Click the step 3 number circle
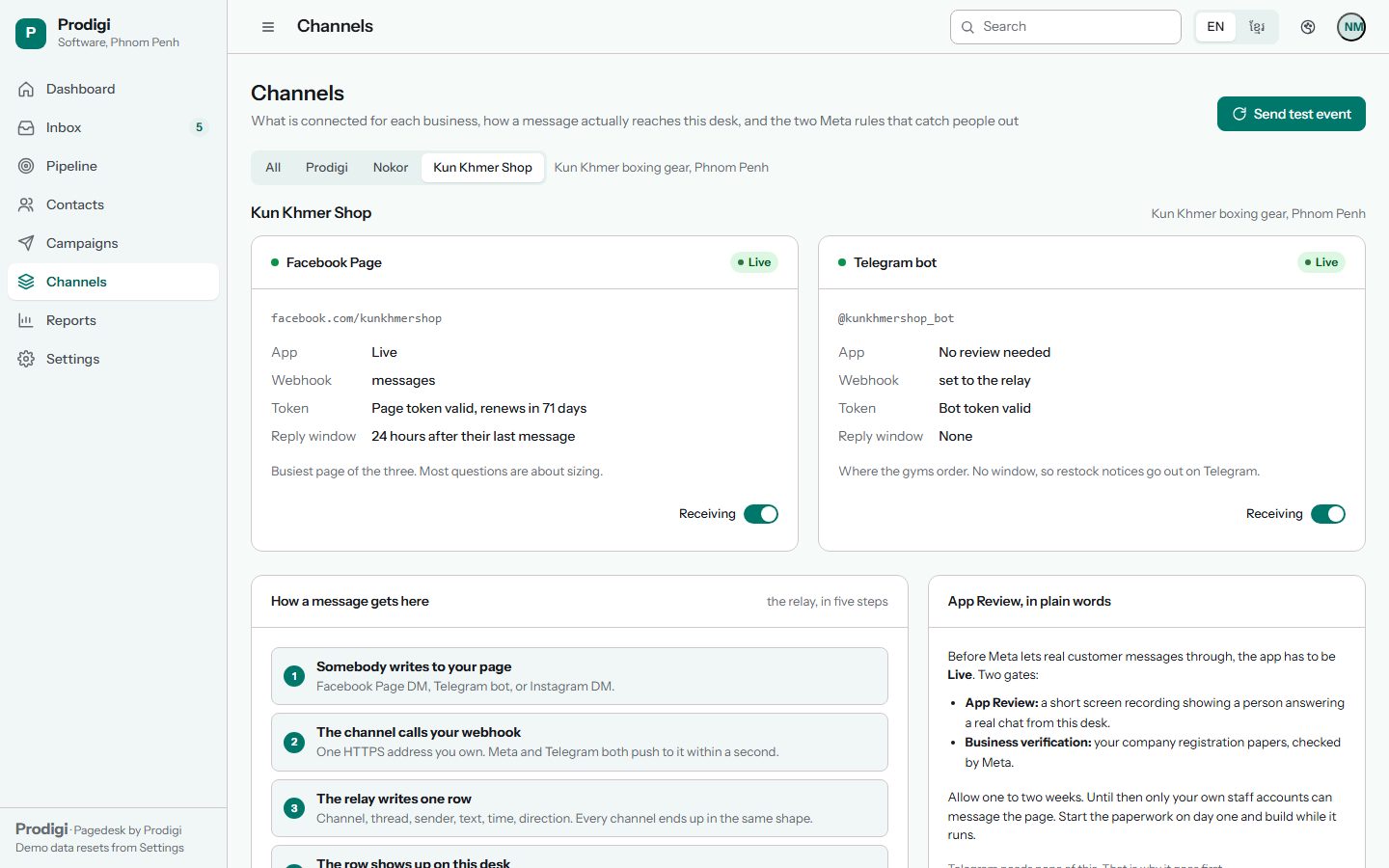Image resolution: width=1389 pixels, height=868 pixels. pyautogui.click(x=294, y=808)
